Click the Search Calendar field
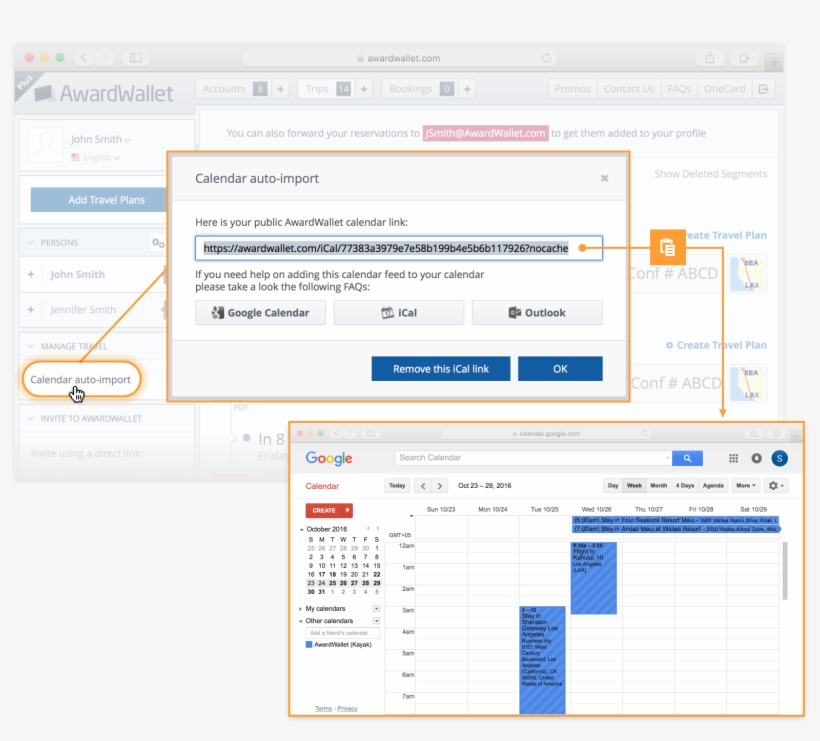Screen dimensions: 820x741 pos(533,458)
